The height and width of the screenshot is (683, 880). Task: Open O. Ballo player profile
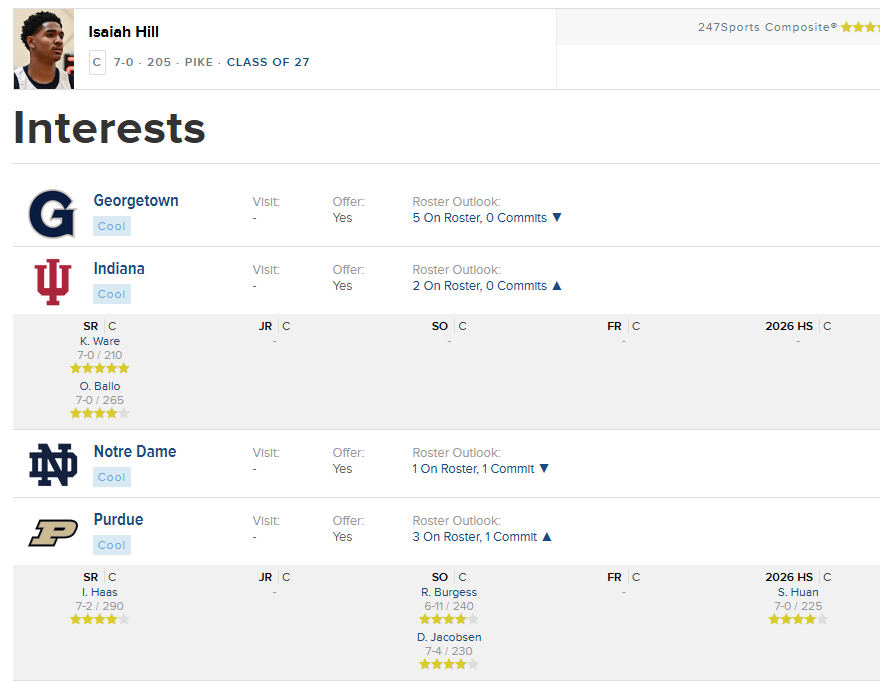[x=100, y=386]
